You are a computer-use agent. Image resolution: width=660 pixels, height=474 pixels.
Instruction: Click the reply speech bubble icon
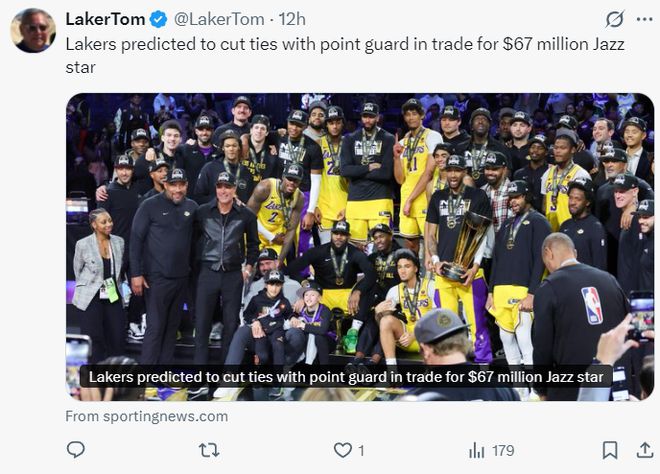[76, 450]
